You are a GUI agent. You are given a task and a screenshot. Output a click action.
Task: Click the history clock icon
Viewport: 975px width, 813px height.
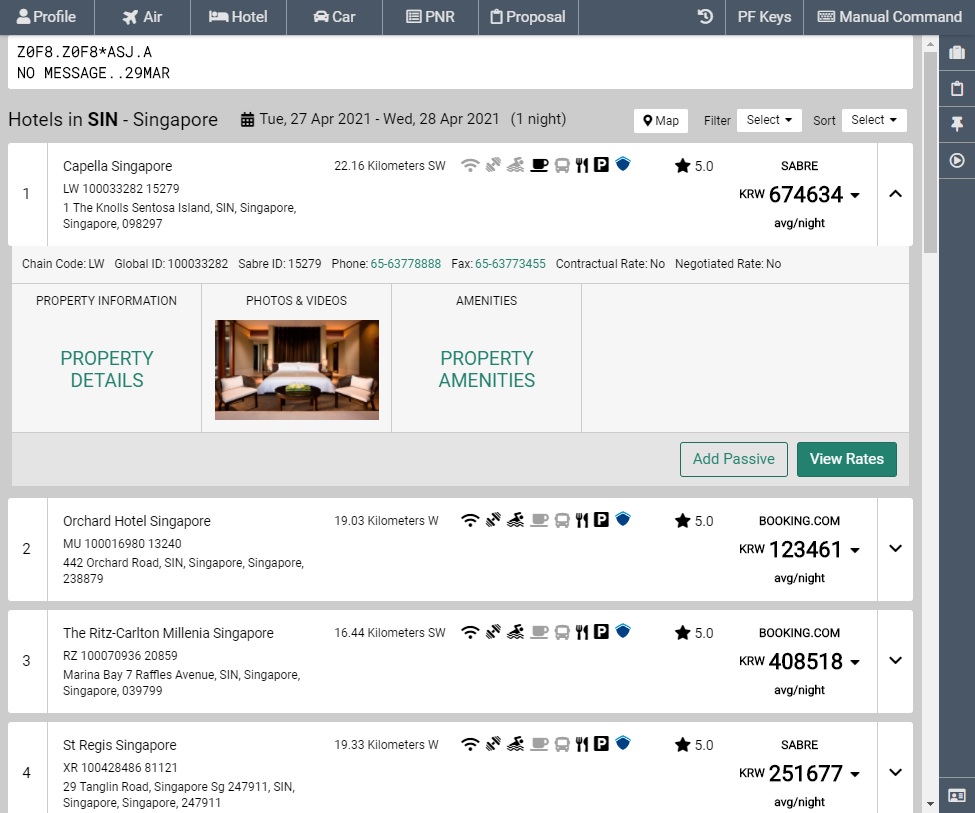pos(705,17)
